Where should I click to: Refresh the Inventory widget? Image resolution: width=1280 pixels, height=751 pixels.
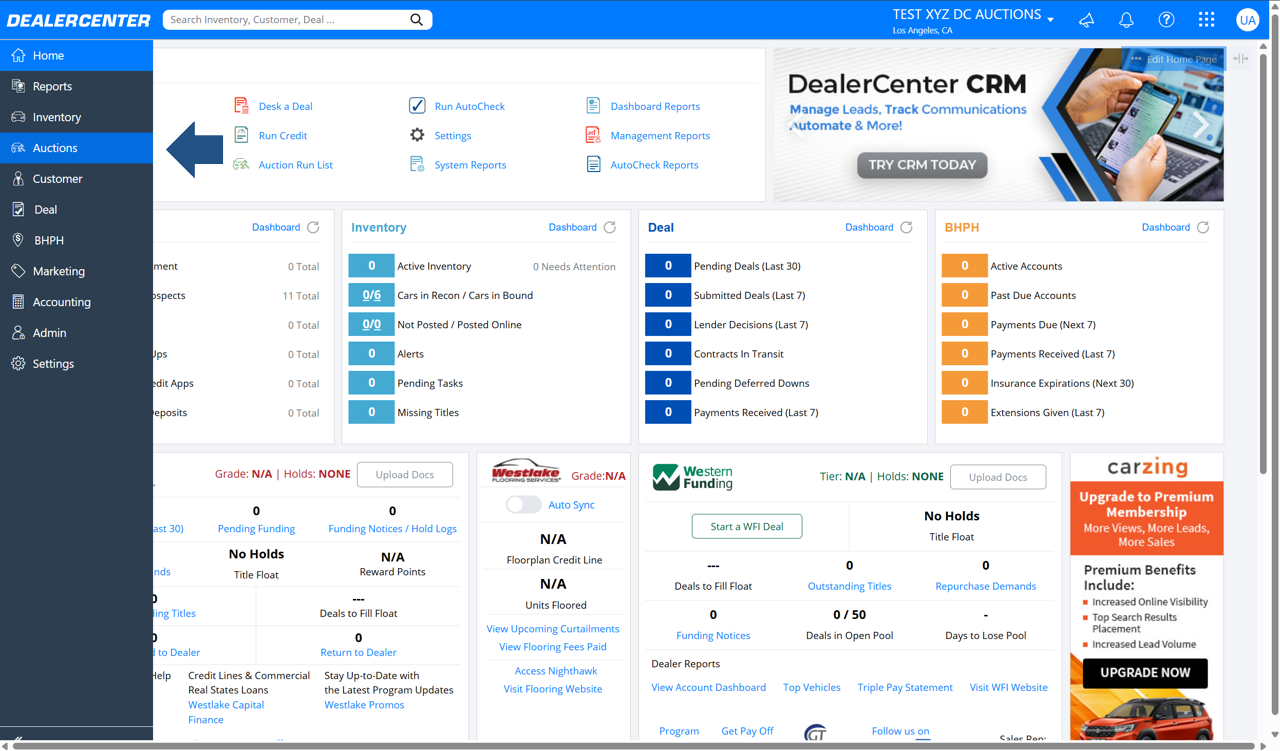tap(610, 227)
